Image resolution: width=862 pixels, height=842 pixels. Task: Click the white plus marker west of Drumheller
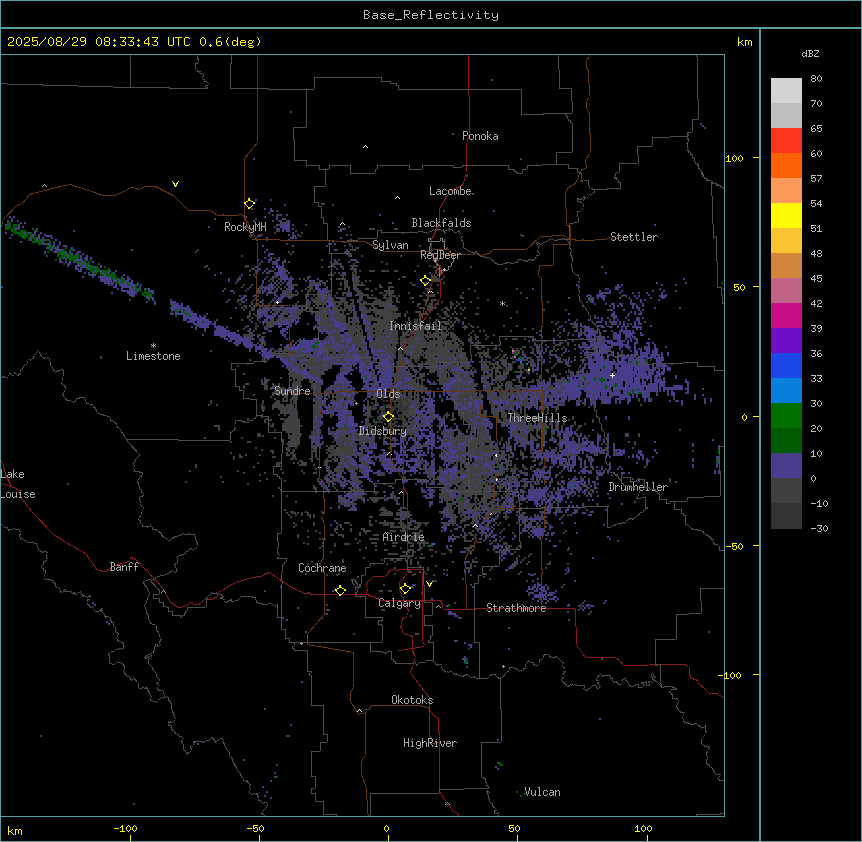coord(612,375)
